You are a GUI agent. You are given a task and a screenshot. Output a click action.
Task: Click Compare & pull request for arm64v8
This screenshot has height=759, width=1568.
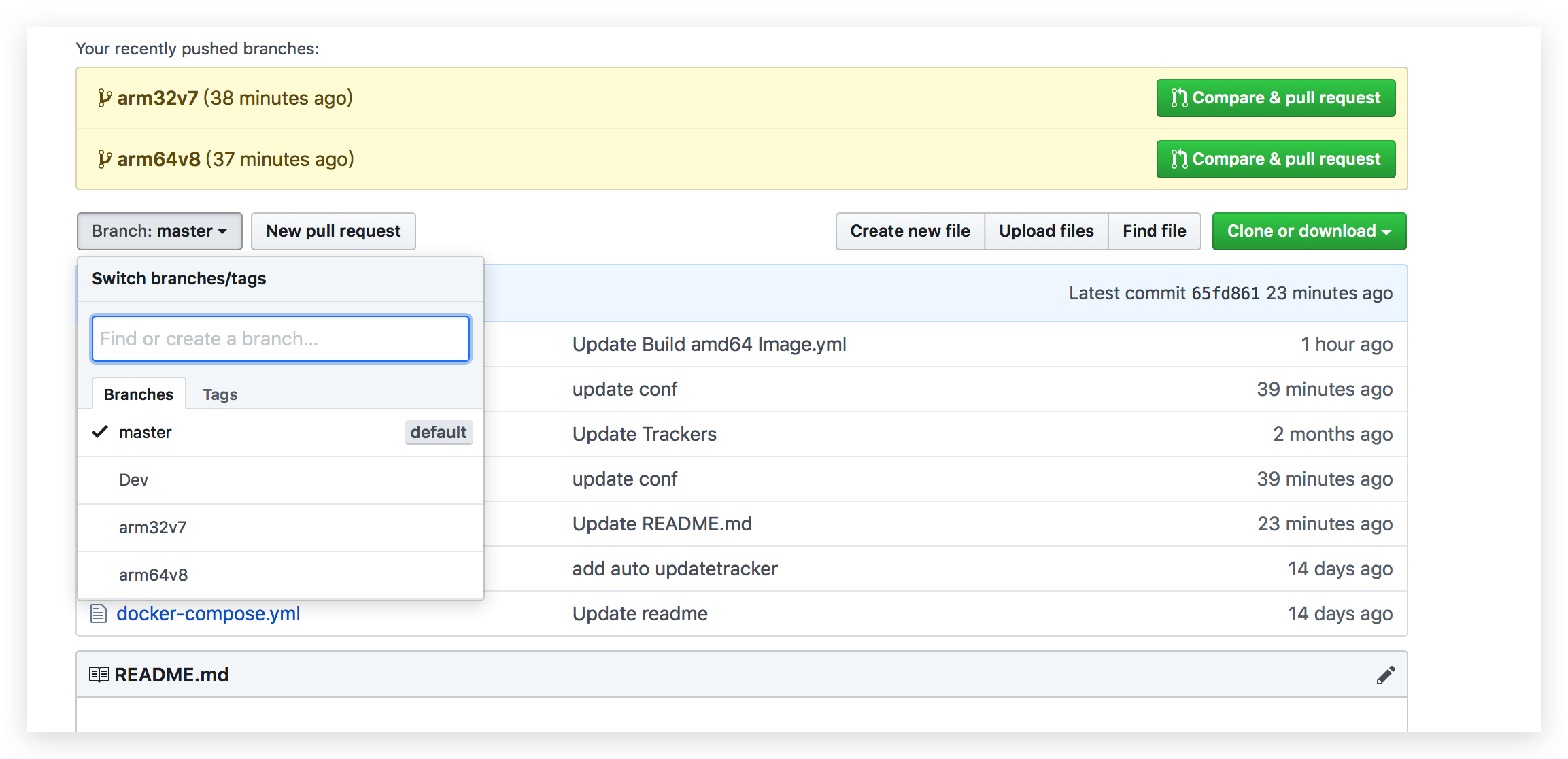pos(1276,159)
